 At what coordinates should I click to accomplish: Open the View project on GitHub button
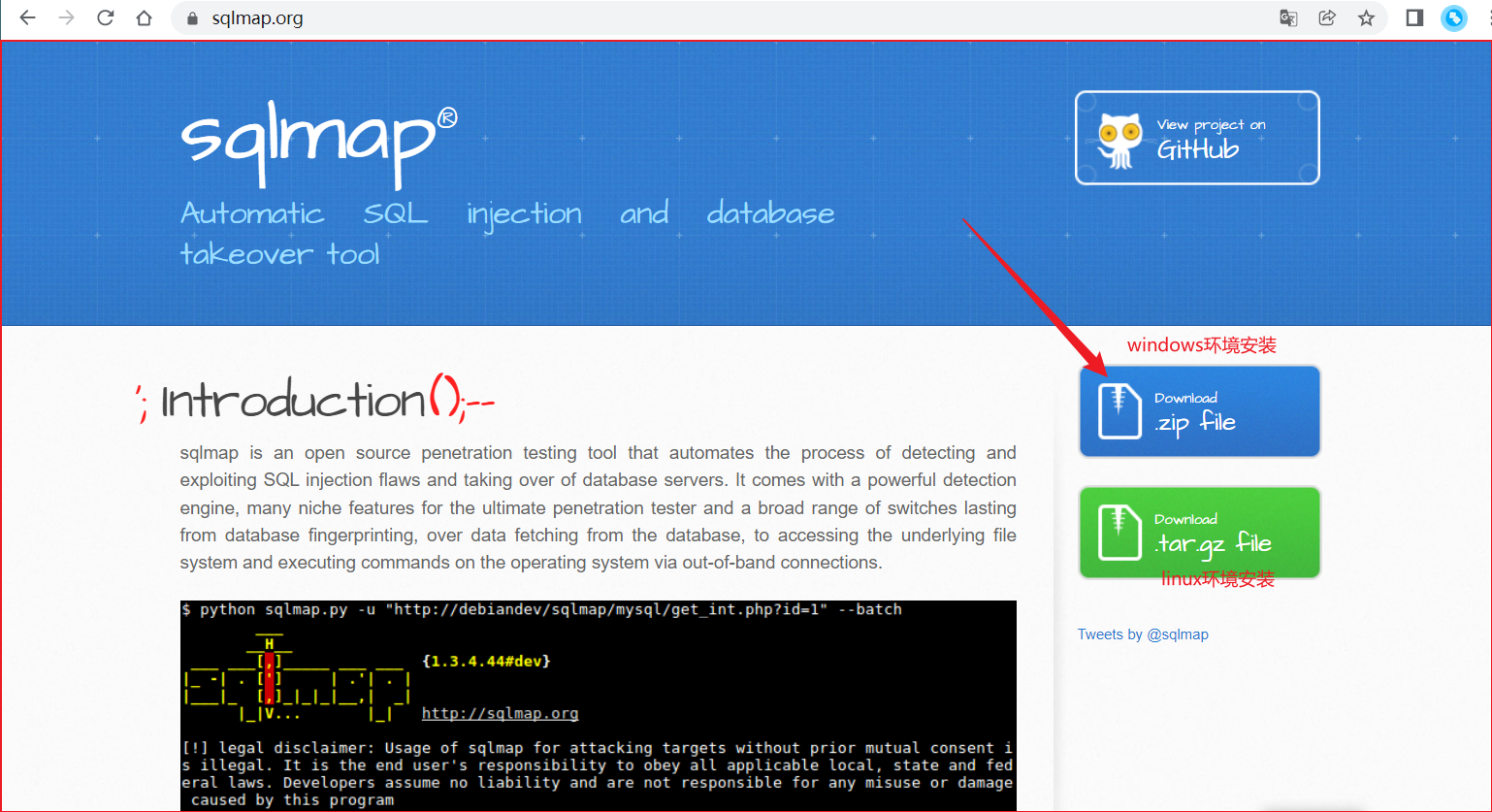coord(1196,137)
